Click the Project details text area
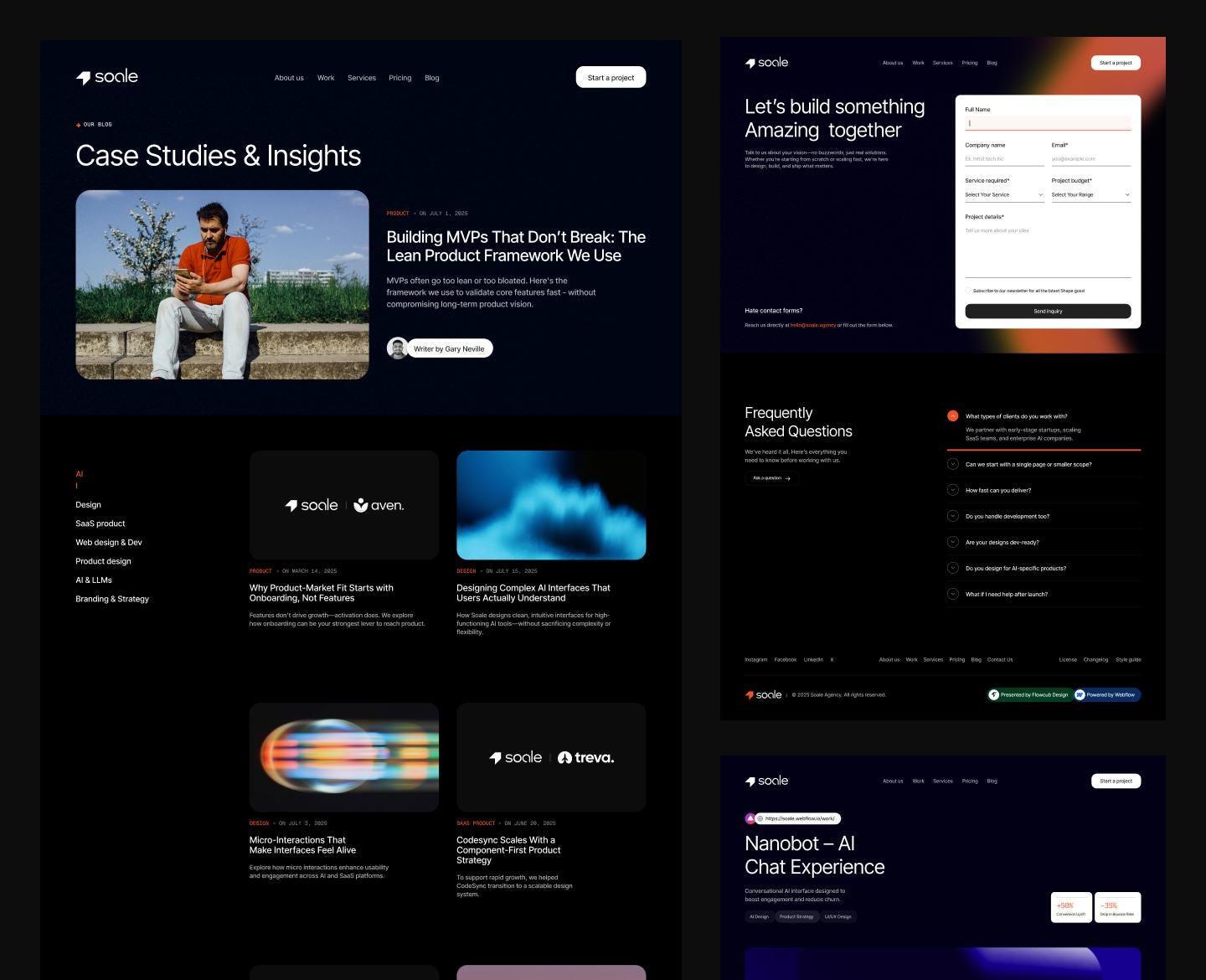 coord(1048,250)
